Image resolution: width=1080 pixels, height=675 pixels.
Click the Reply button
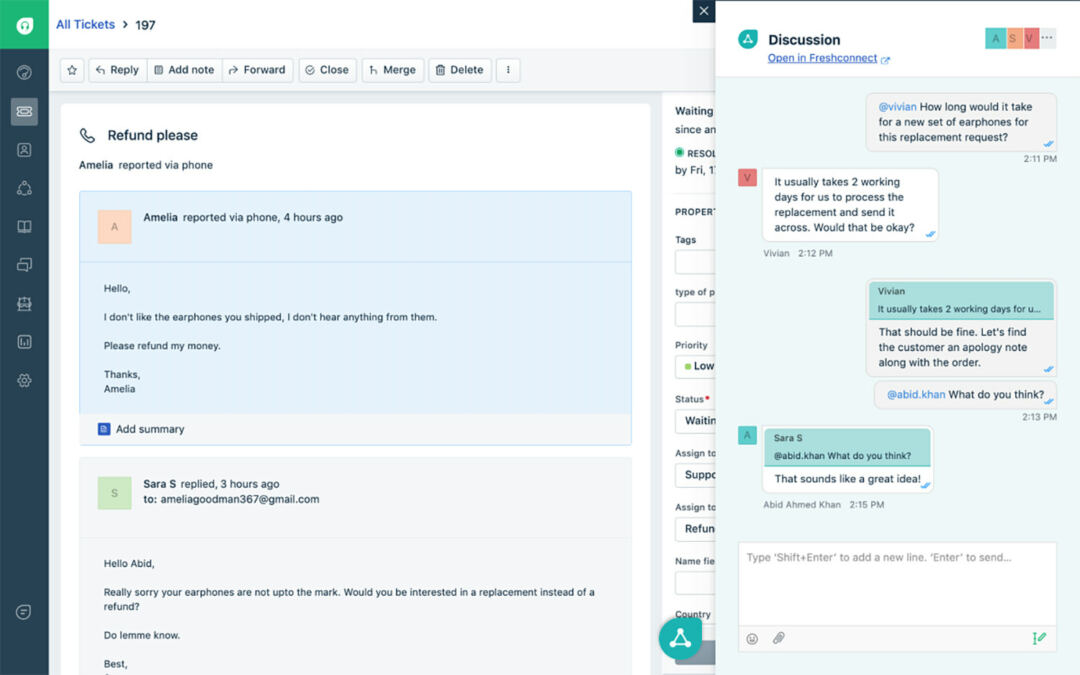117,70
